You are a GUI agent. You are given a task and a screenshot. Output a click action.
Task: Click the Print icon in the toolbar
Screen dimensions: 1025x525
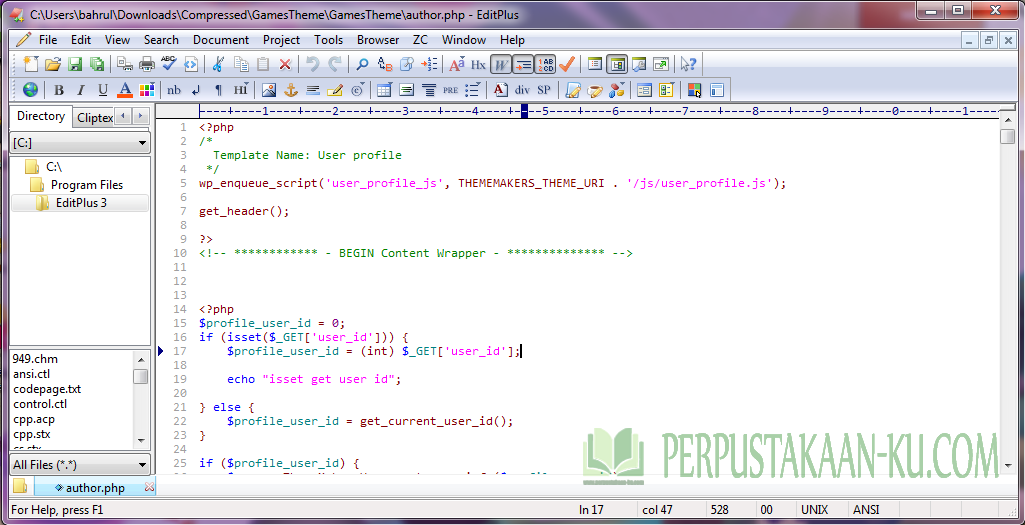pos(147,64)
